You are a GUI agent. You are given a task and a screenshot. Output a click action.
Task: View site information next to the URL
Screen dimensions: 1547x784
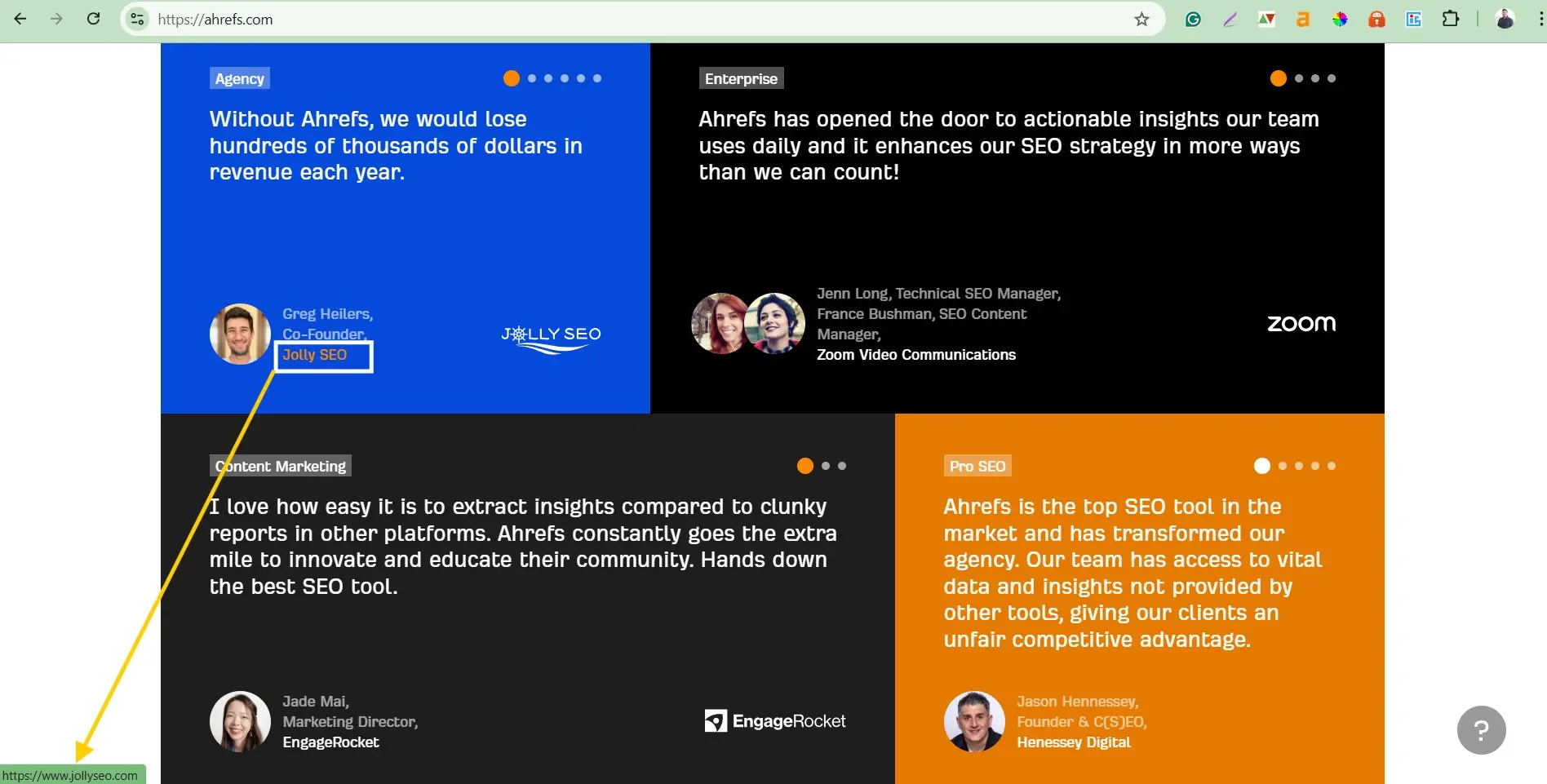pyautogui.click(x=138, y=20)
